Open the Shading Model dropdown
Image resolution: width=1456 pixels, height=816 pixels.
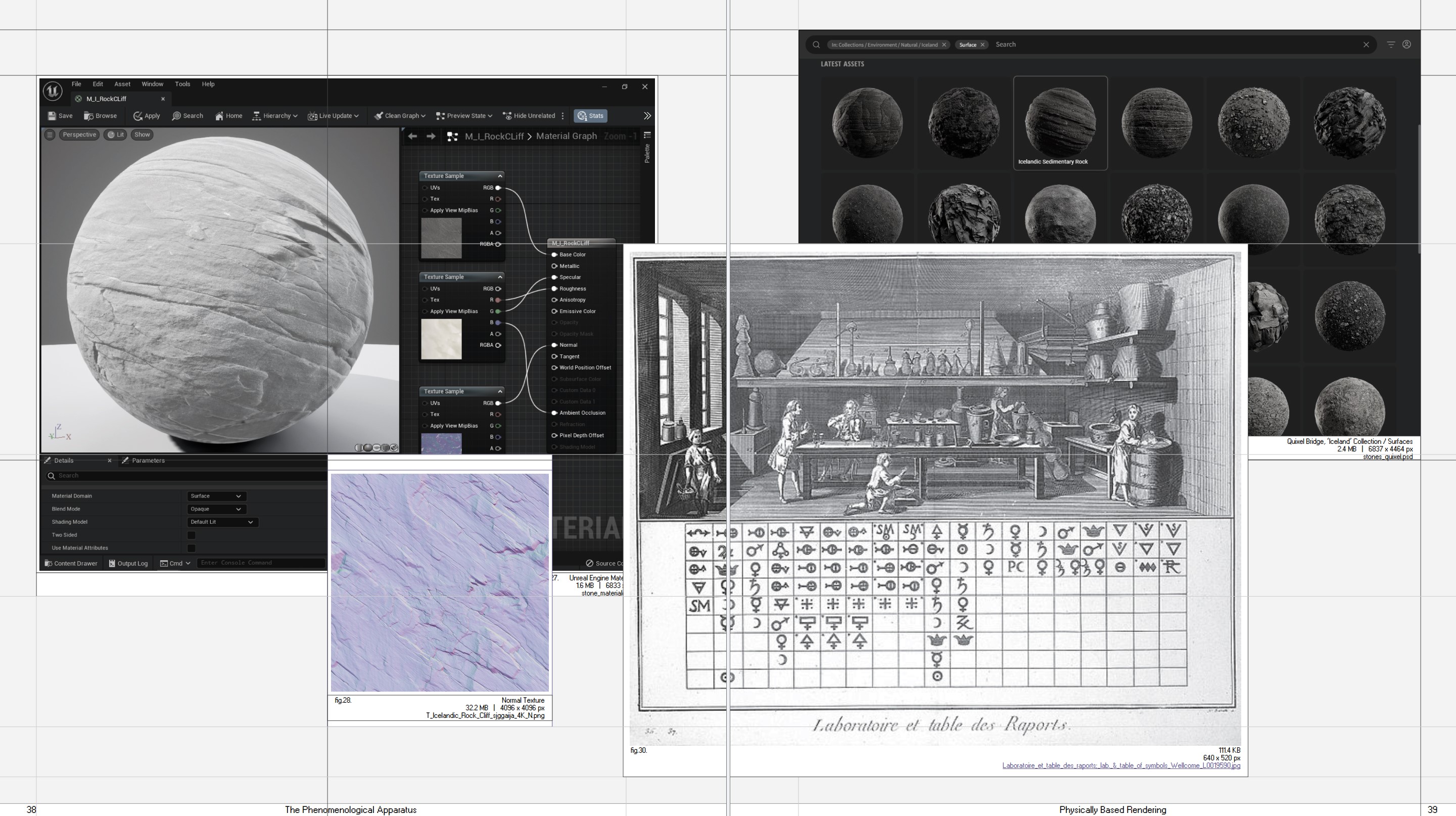222,522
